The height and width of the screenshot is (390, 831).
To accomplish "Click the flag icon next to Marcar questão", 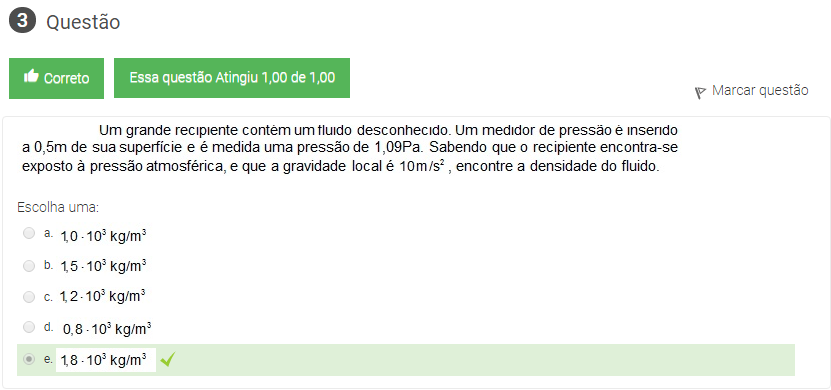I will 701,93.
